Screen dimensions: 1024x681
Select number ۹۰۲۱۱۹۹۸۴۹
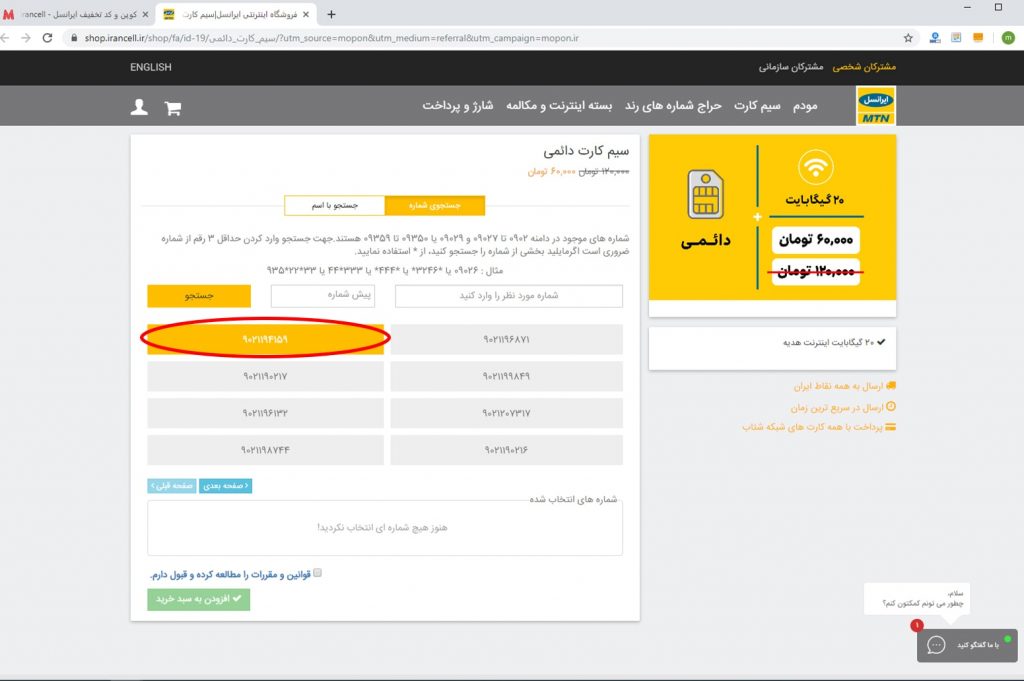point(507,377)
